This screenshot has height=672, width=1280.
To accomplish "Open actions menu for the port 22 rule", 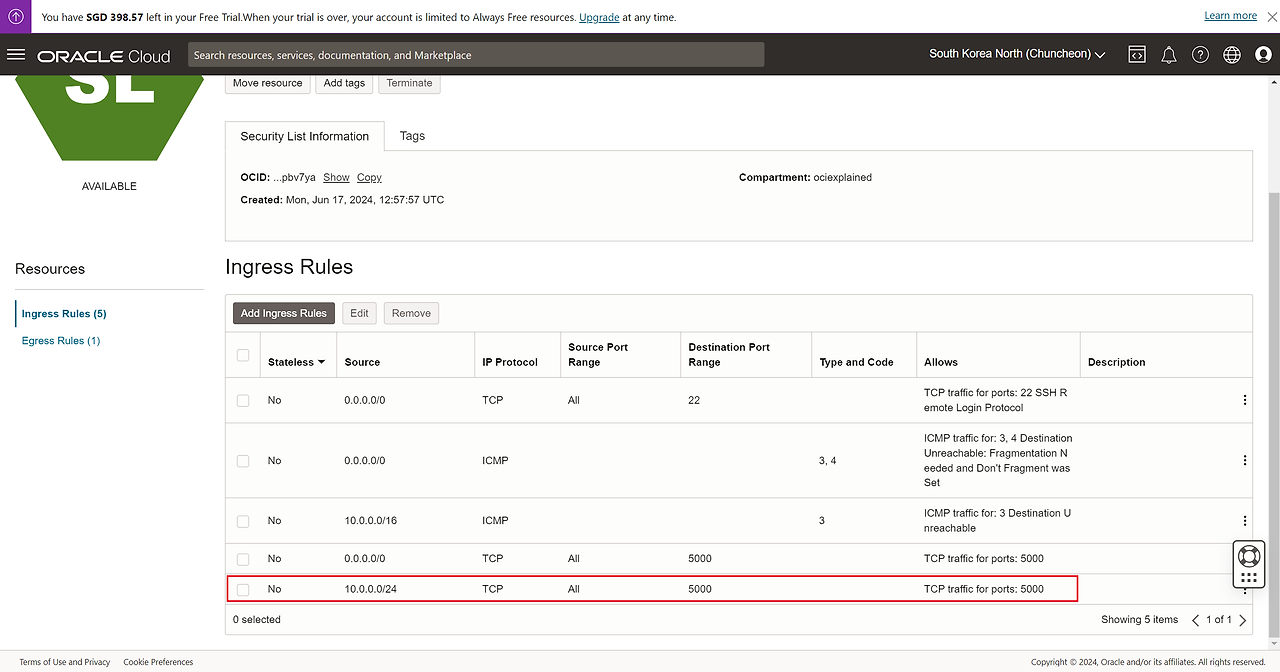I will [1244, 400].
